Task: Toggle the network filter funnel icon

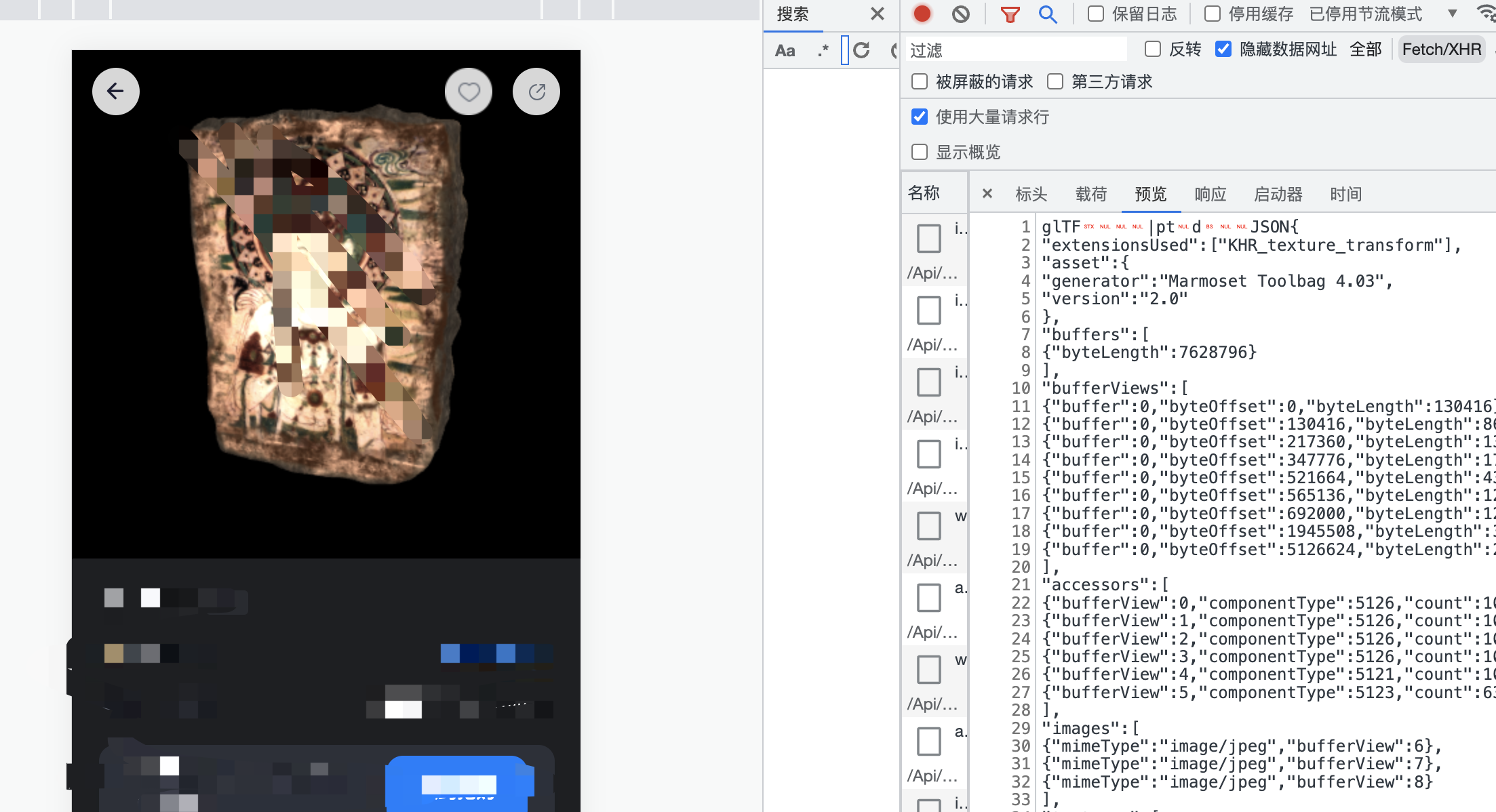Action: coord(1010,14)
